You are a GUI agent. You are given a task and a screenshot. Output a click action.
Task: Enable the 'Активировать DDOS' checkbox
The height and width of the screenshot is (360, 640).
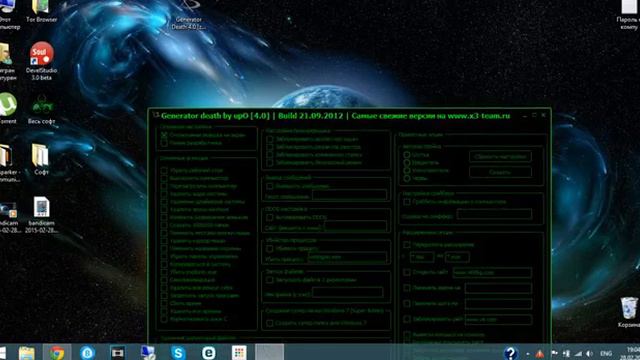pos(270,218)
